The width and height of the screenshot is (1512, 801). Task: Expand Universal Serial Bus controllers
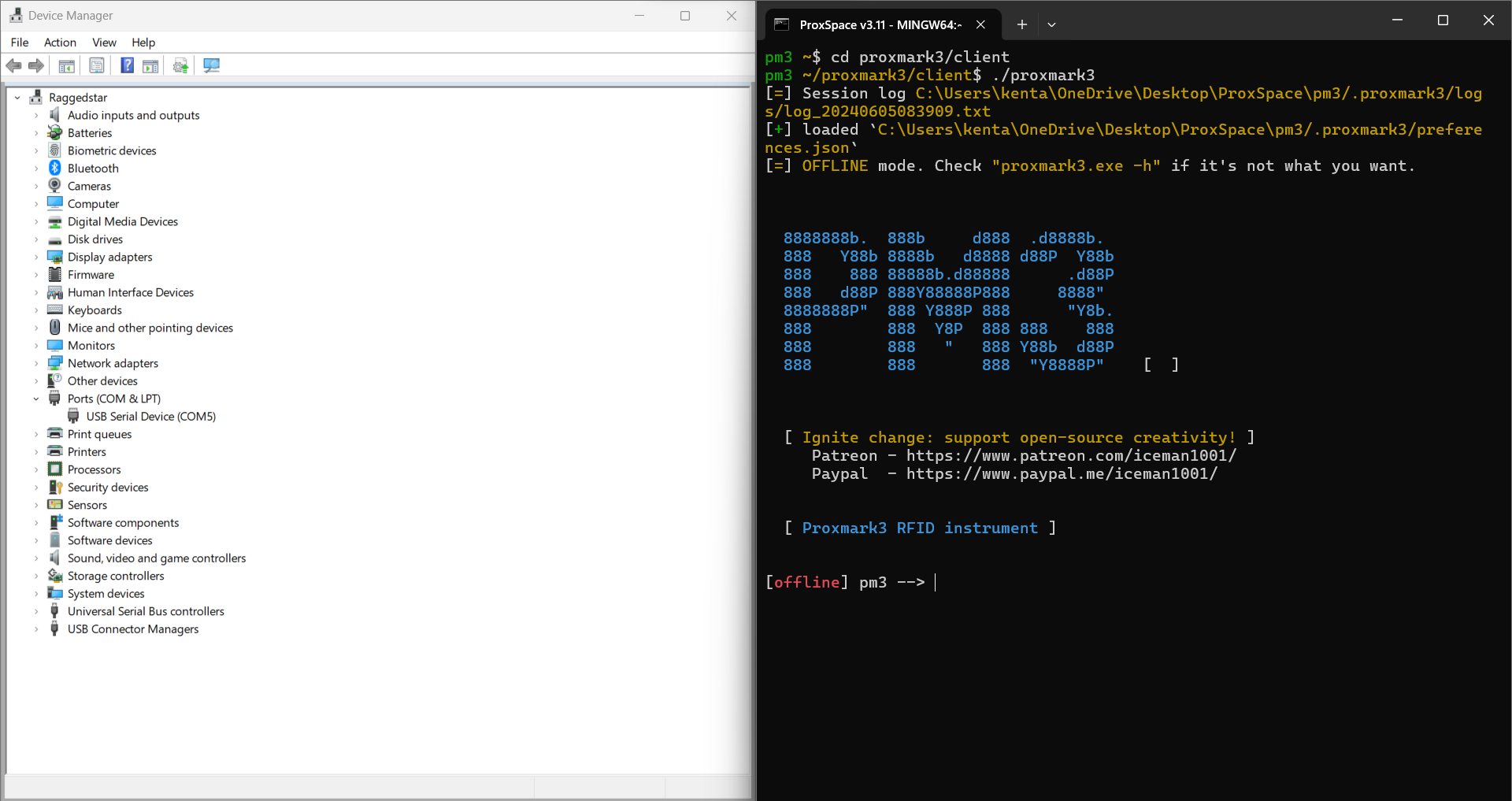point(36,611)
